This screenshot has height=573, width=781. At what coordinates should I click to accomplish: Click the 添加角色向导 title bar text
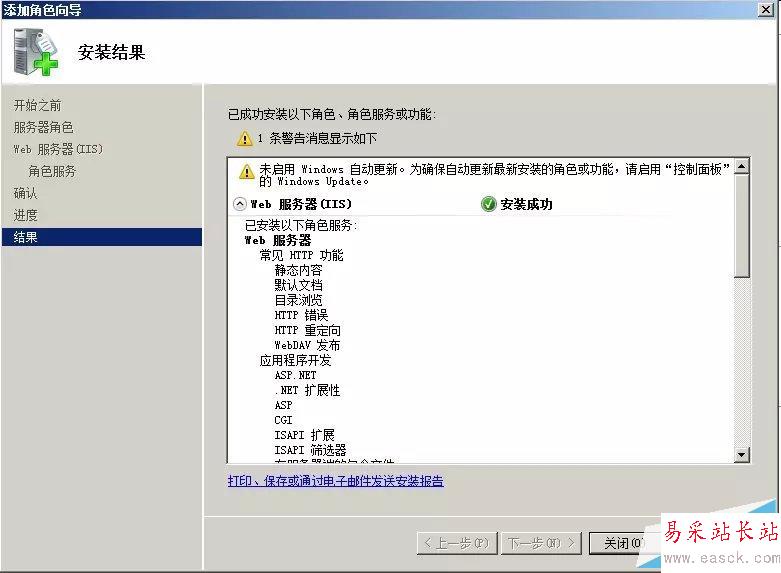pos(42,10)
